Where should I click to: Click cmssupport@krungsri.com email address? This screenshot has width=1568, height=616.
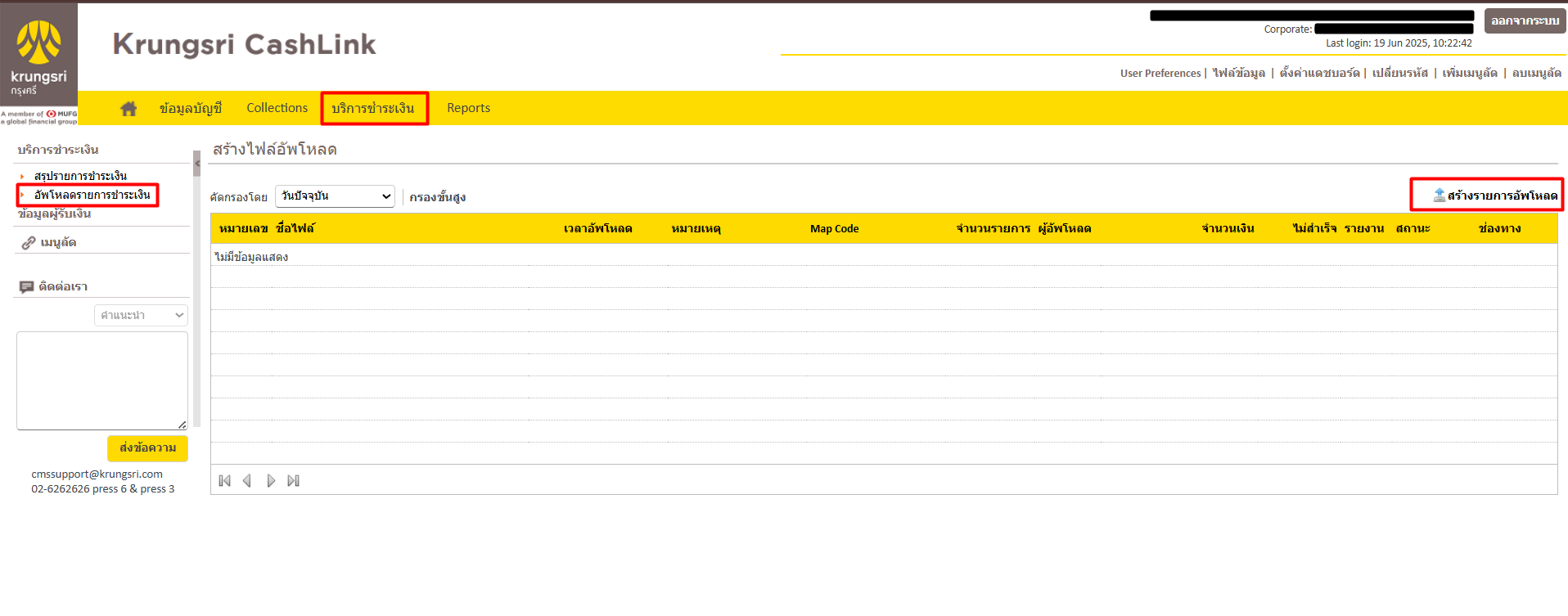[97, 474]
